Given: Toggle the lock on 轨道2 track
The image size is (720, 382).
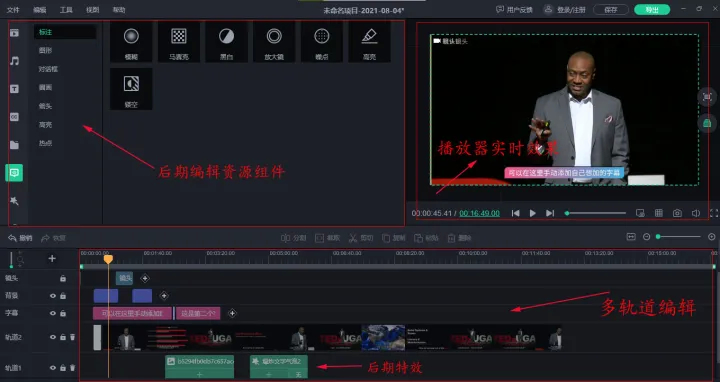Looking at the screenshot, I should click(x=63, y=337).
